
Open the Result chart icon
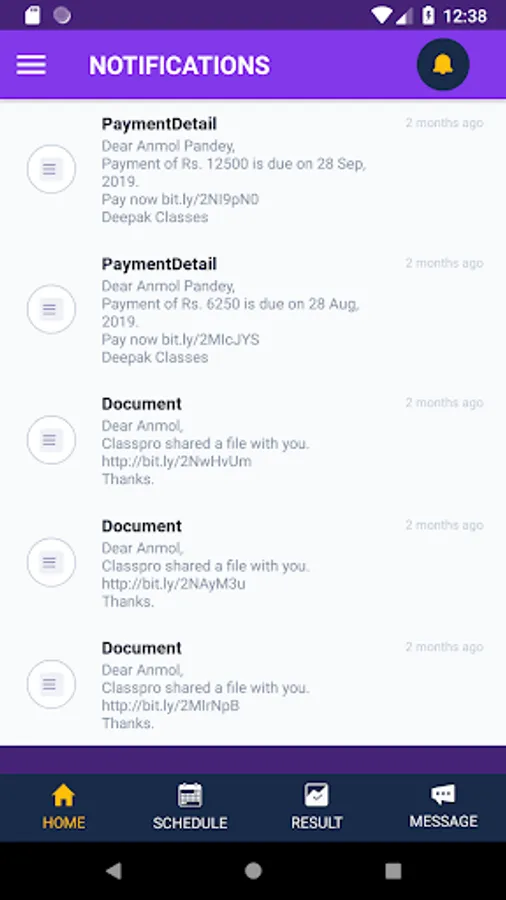[317, 795]
